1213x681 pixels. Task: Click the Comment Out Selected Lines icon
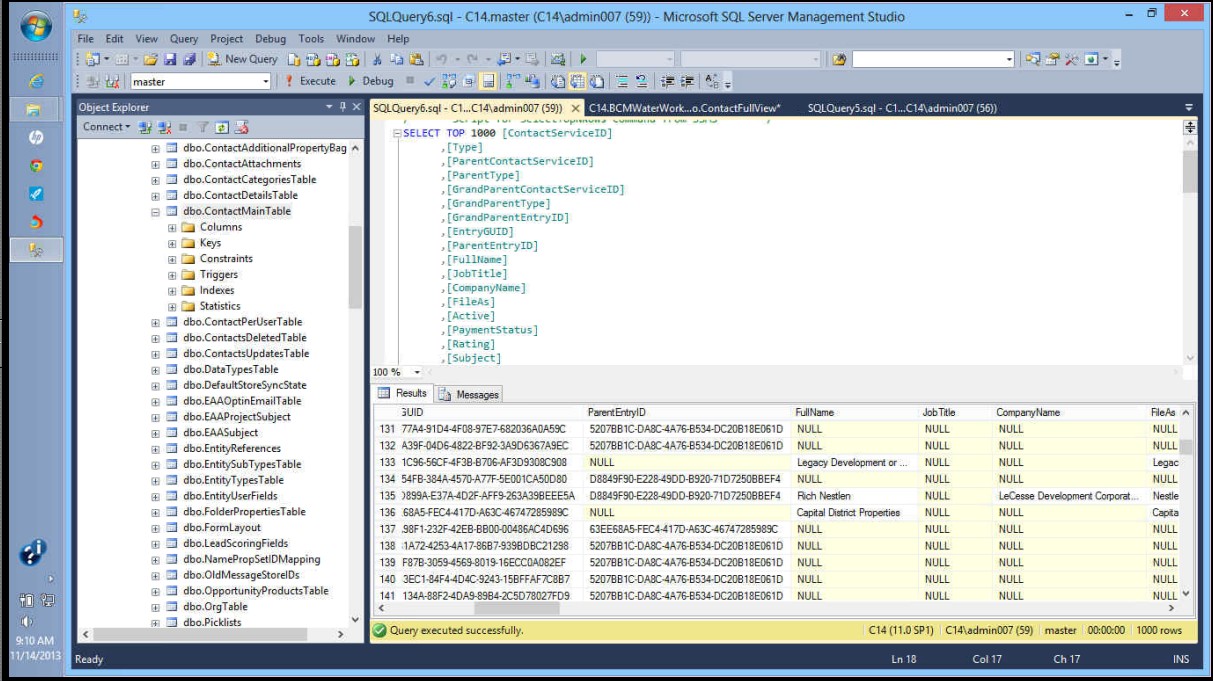(x=620, y=81)
